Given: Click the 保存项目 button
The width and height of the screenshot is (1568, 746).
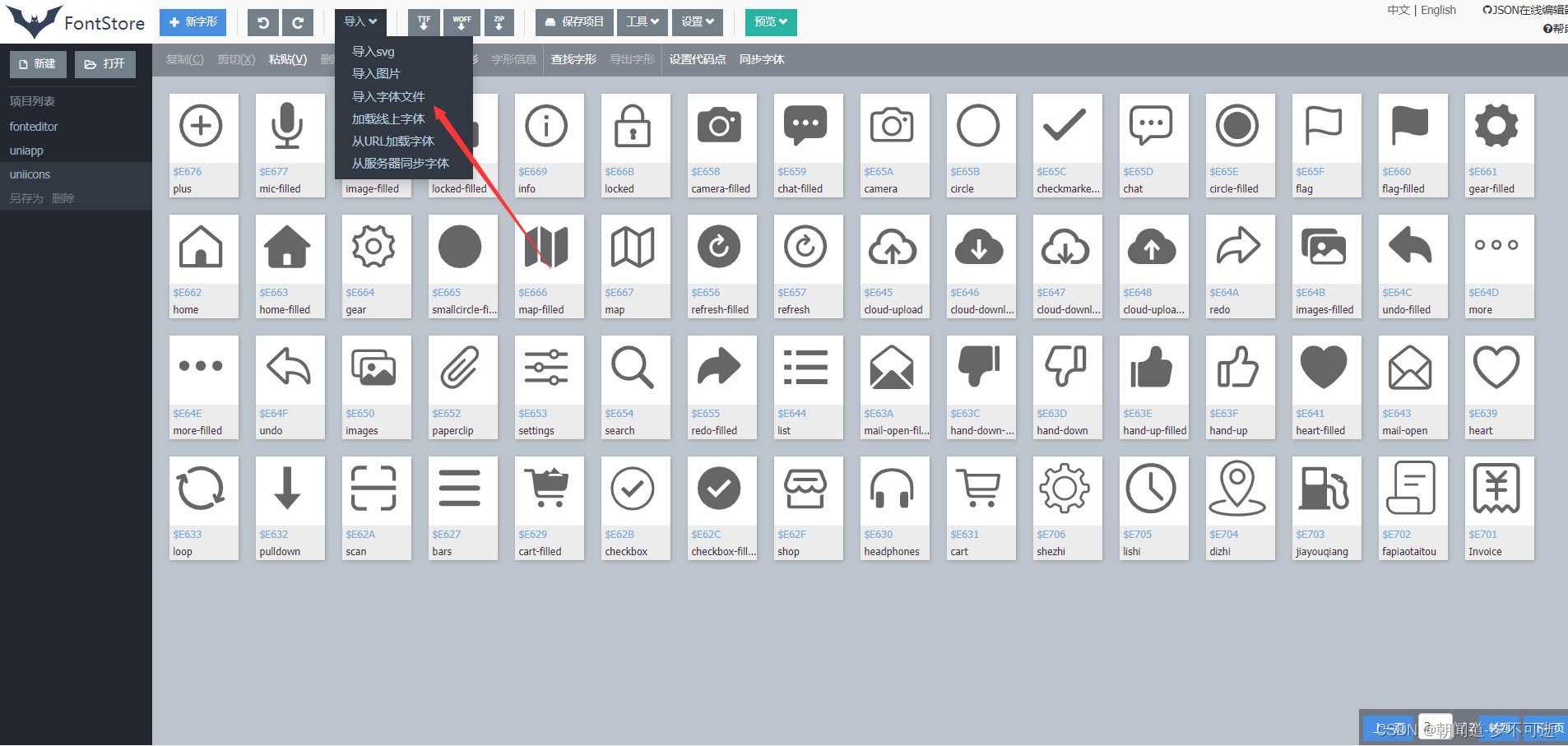Looking at the screenshot, I should tap(574, 22).
